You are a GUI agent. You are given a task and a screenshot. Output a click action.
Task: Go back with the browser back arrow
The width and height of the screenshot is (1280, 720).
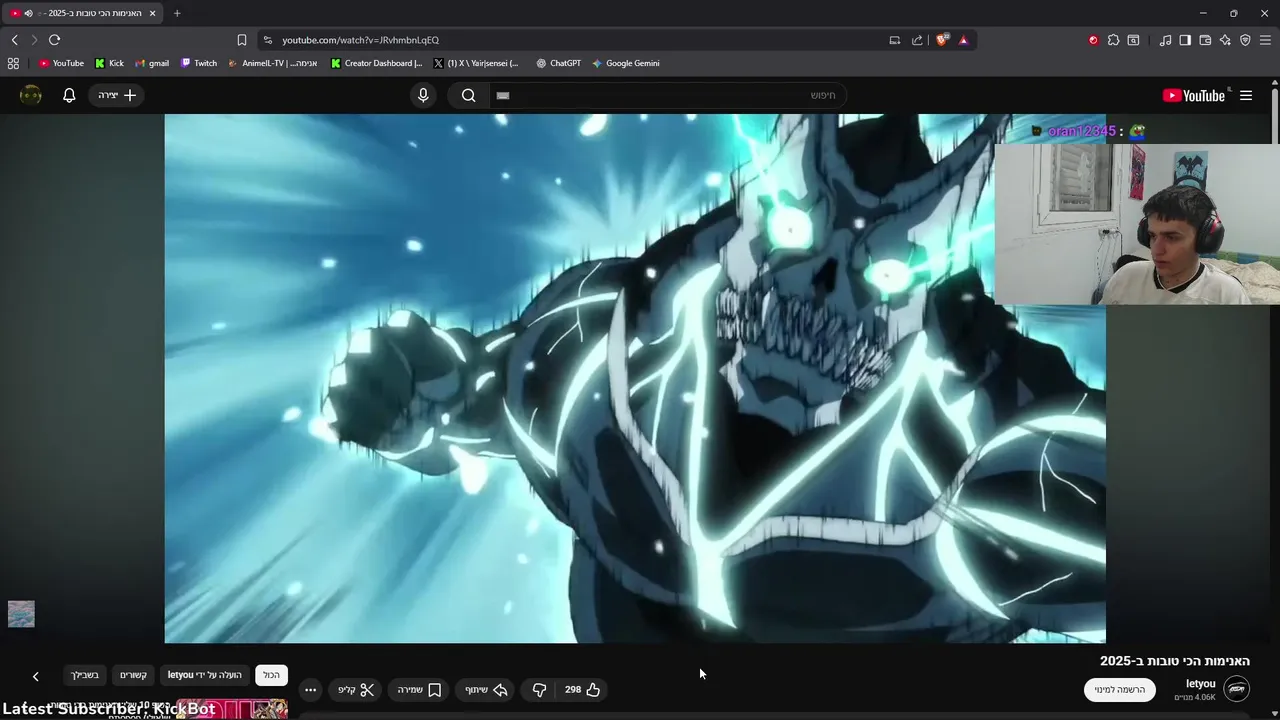point(14,40)
